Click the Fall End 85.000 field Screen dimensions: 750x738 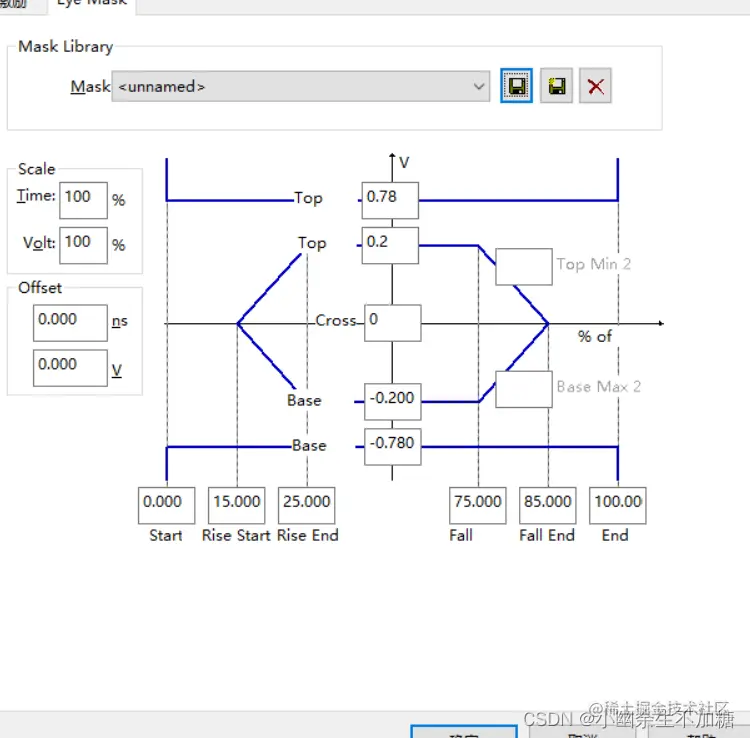548,506
